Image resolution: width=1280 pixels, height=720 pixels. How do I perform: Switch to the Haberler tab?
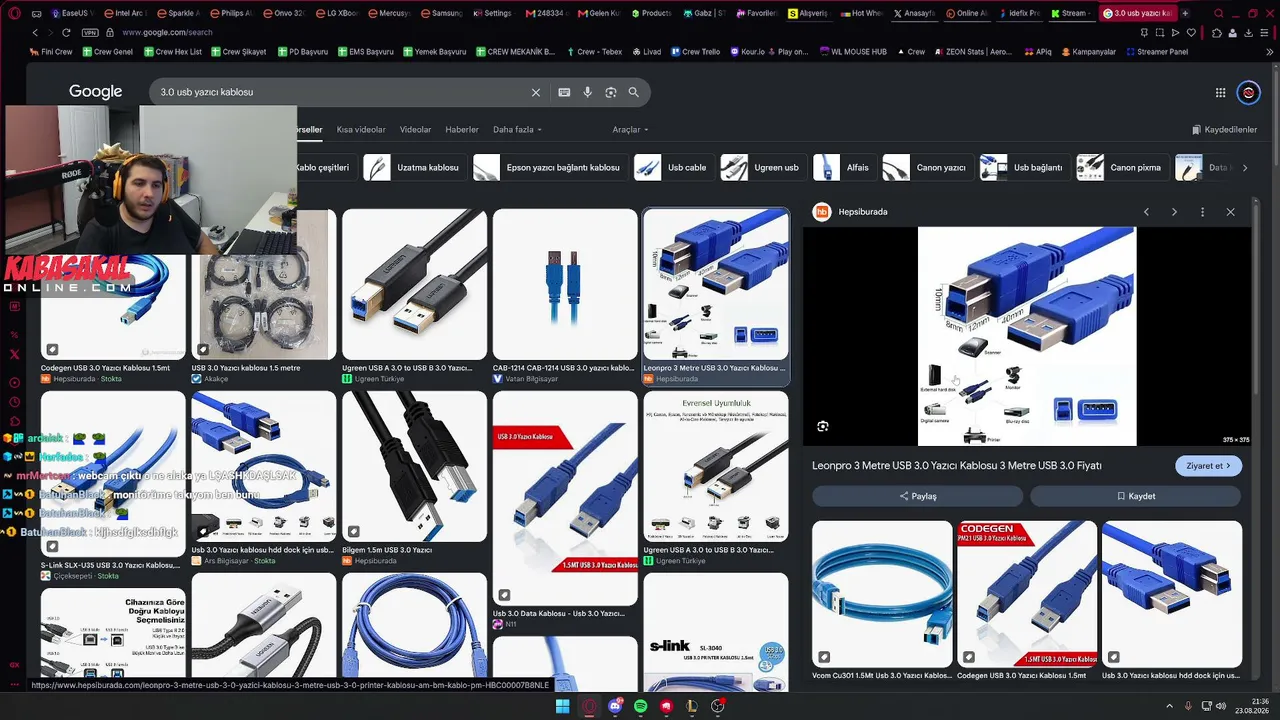pos(462,130)
